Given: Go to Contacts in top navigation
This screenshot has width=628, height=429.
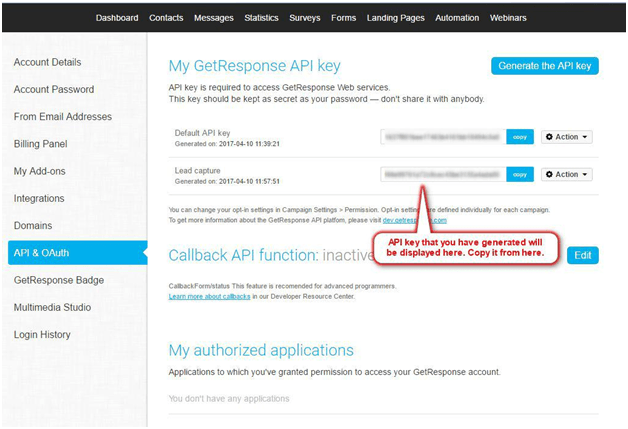Looking at the screenshot, I should [x=166, y=18].
